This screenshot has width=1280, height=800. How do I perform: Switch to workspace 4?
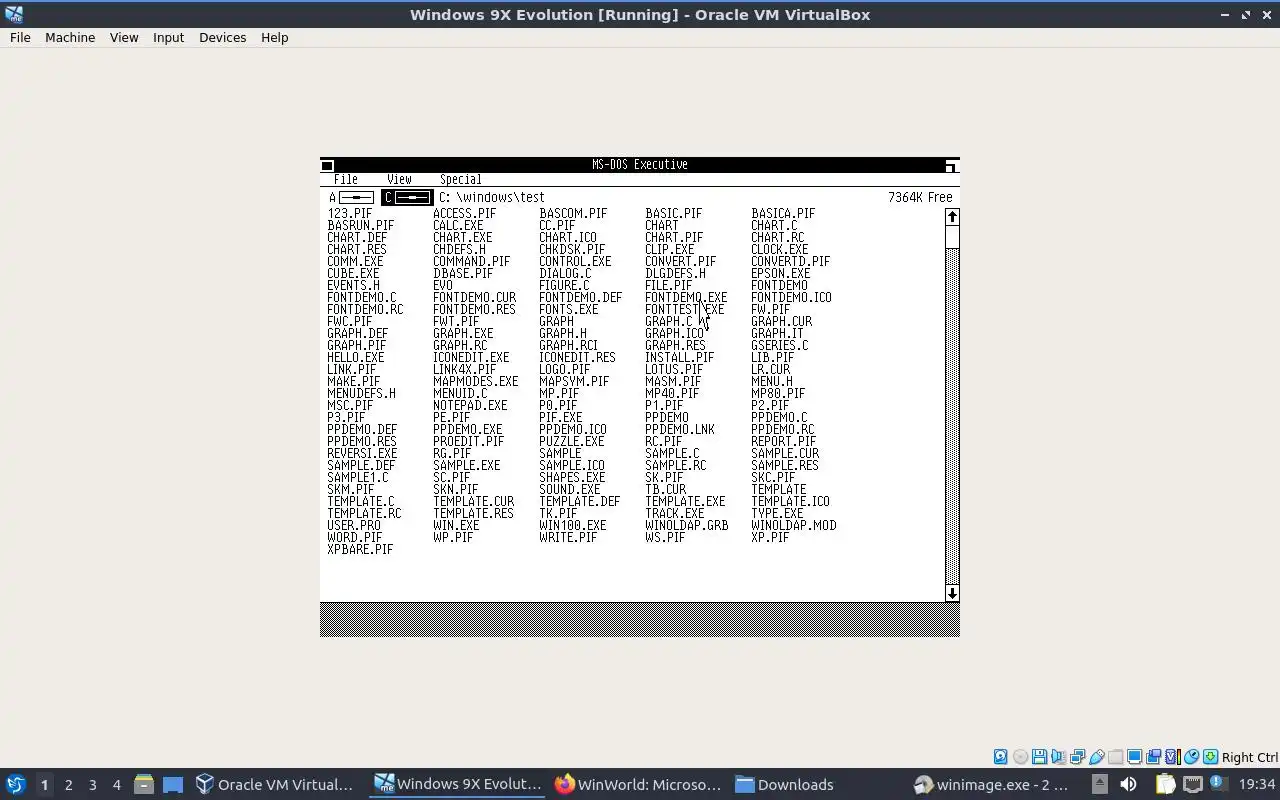(116, 784)
